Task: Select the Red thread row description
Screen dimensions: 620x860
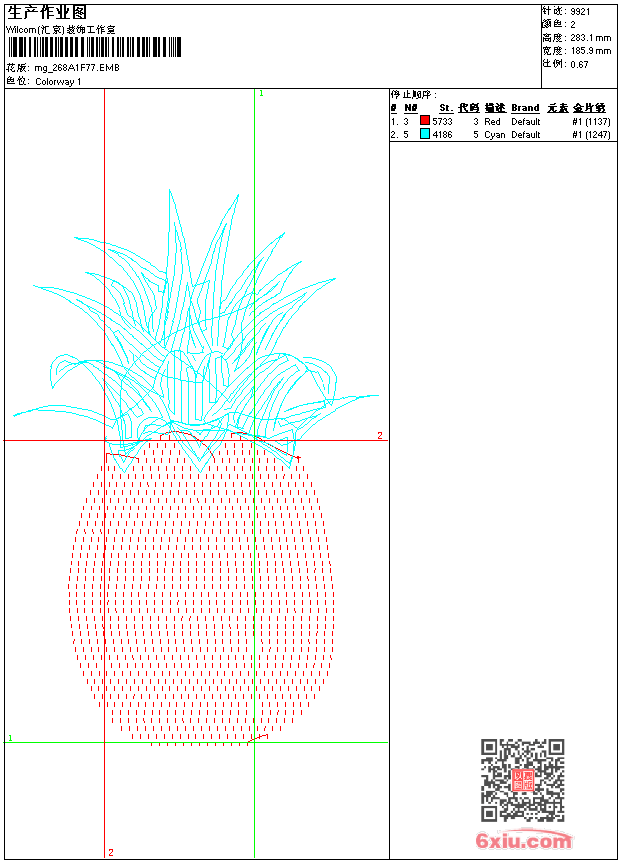Action: (x=492, y=121)
